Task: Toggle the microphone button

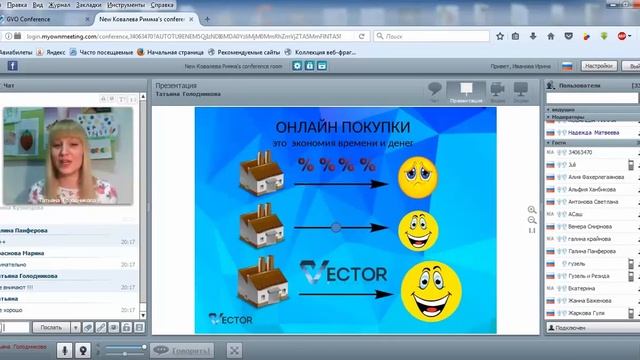Action: 64,350
